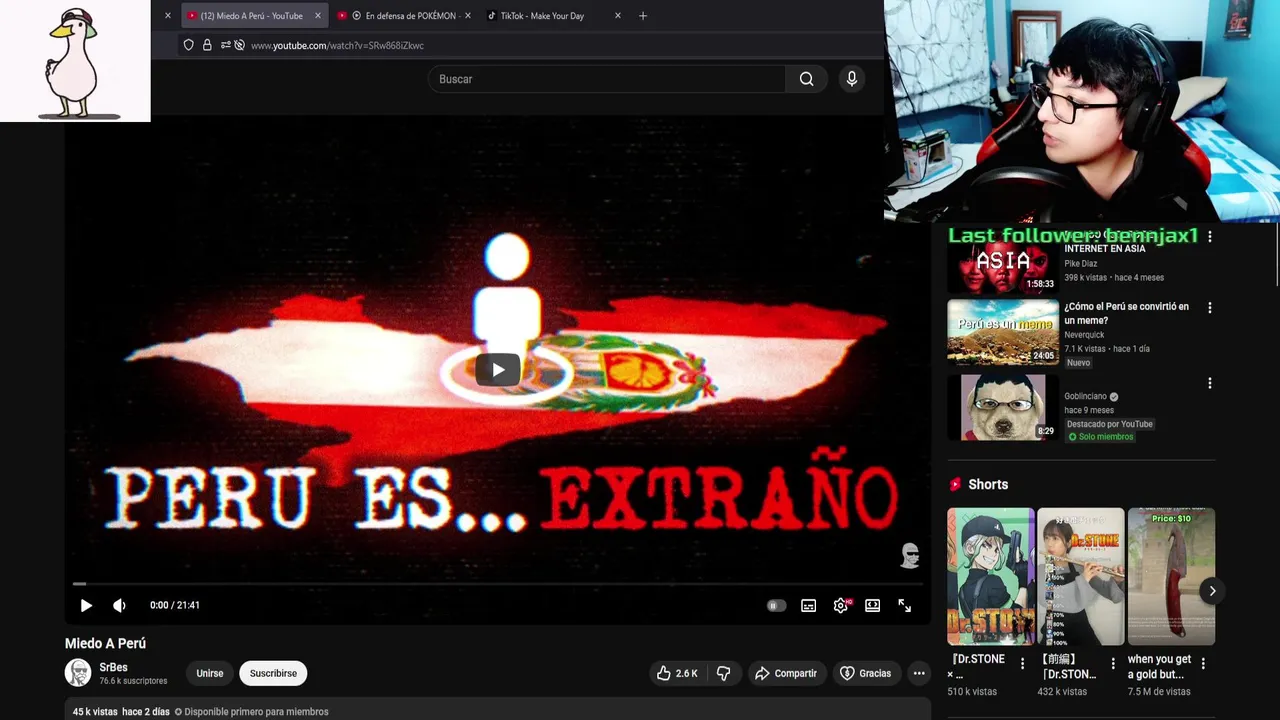1280x720 pixels.
Task: Toggle the autoplay switch
Action: [776, 605]
